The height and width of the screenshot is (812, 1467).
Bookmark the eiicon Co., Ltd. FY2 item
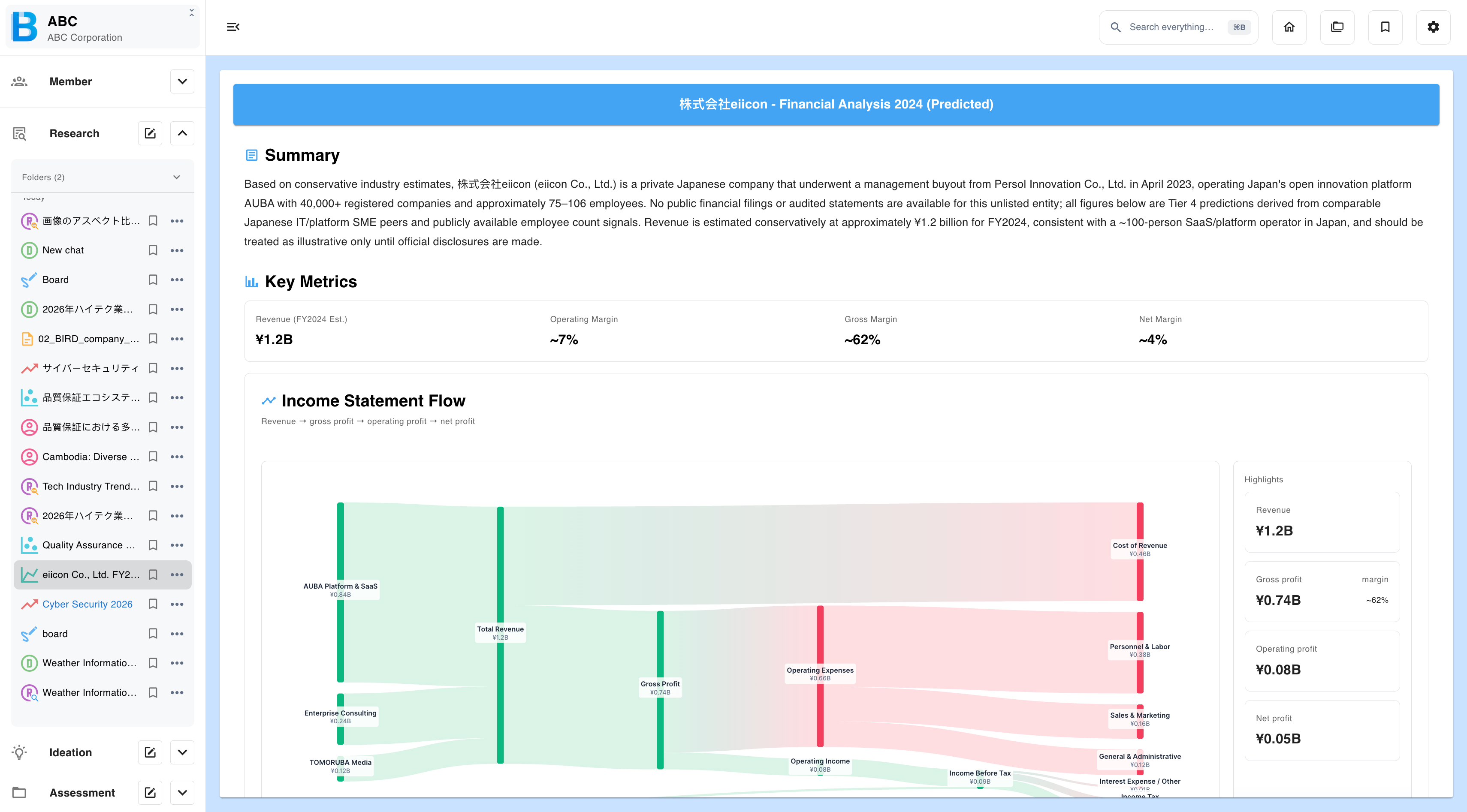coord(153,575)
